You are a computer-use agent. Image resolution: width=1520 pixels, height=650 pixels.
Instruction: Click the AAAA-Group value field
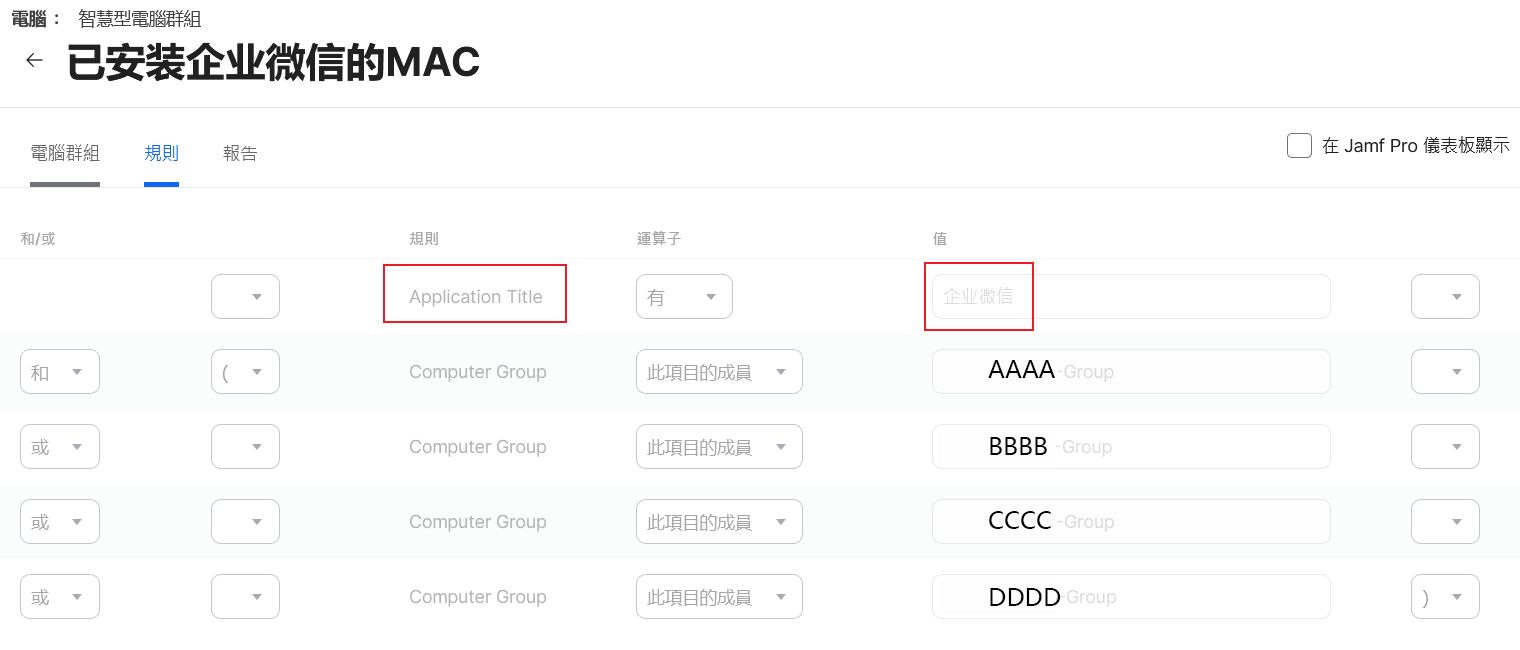(1131, 372)
